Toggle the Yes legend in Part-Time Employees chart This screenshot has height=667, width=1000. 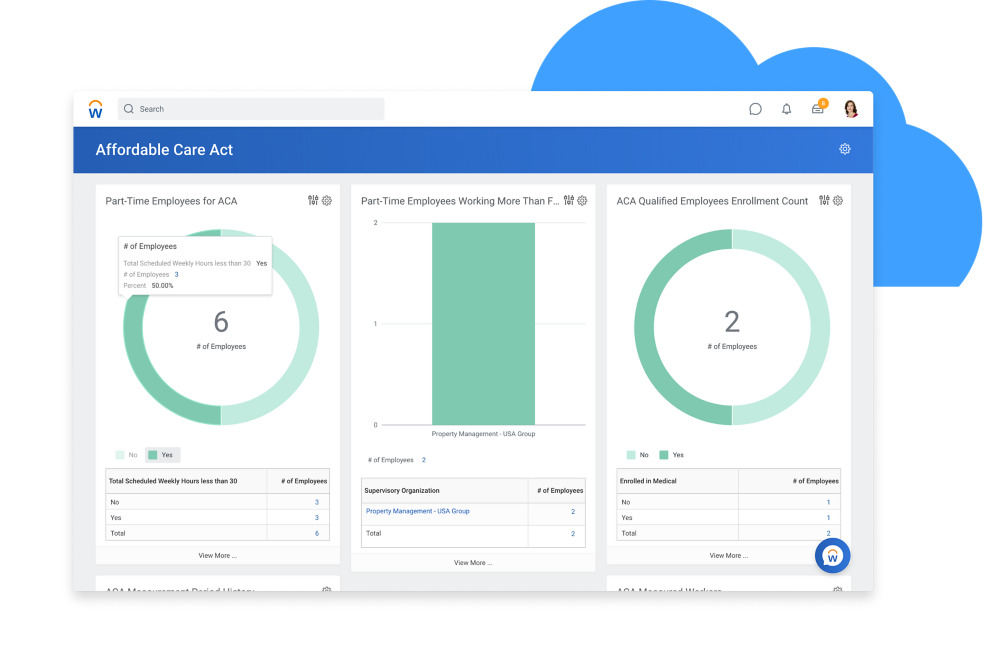click(161, 455)
